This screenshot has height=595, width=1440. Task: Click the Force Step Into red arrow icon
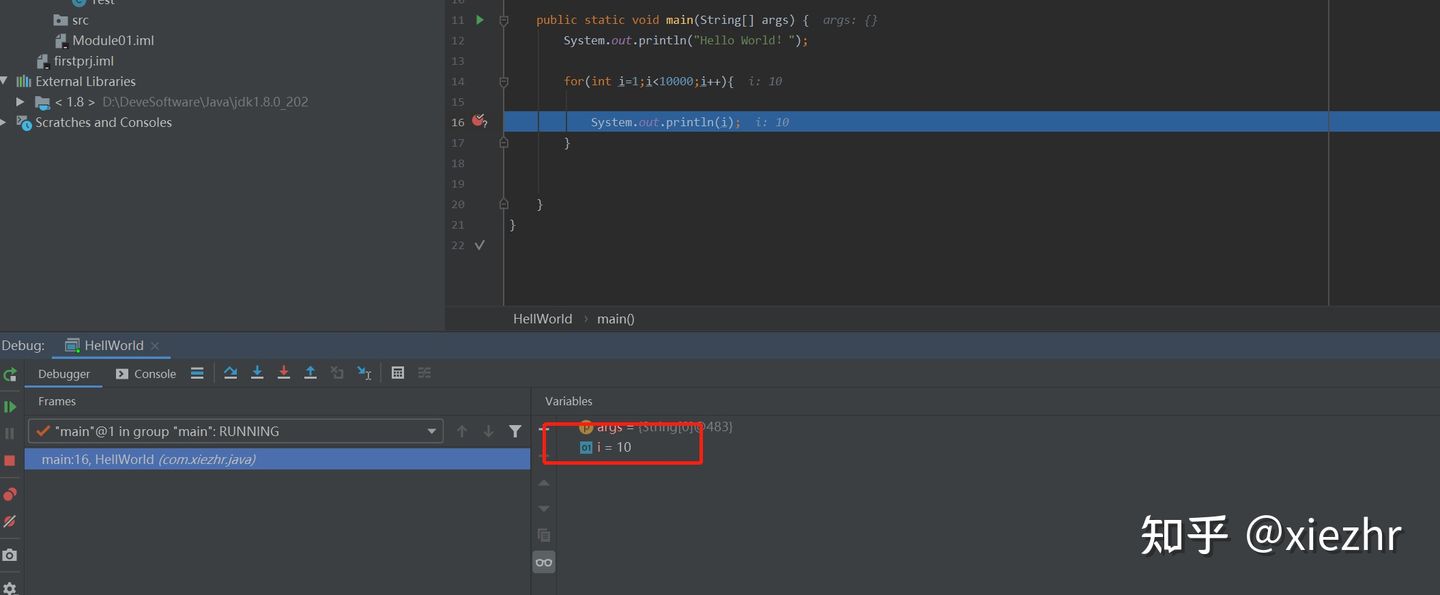[284, 372]
